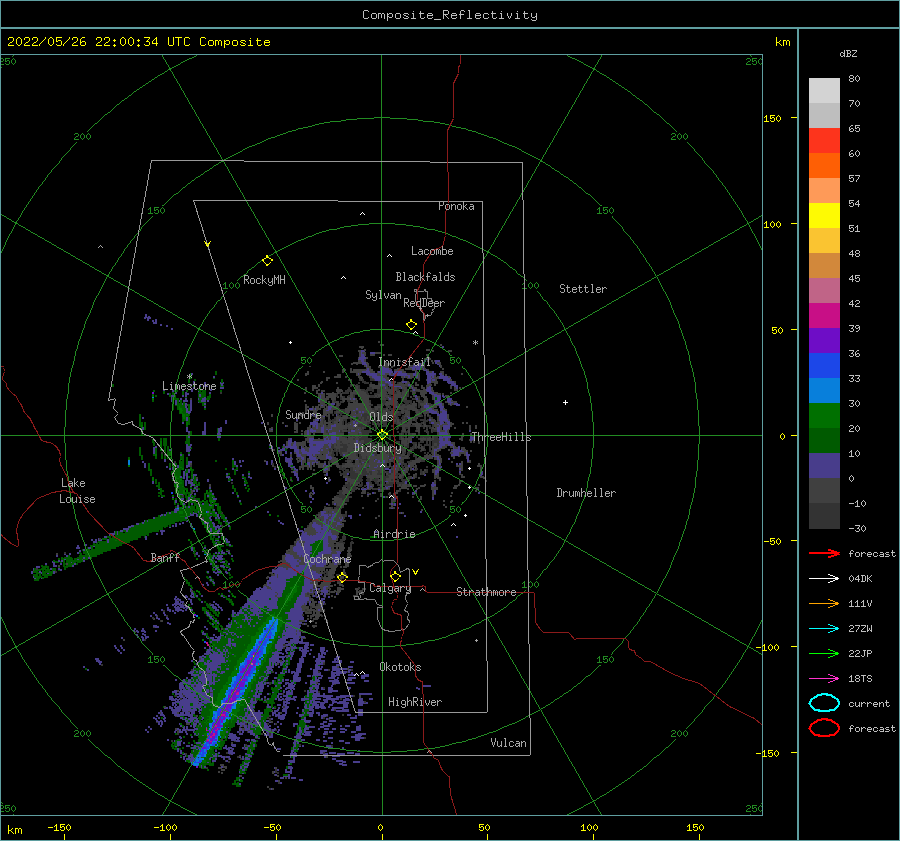Click the orange 111V arrow icon
Image resolution: width=900 pixels, height=841 pixels.
pyautogui.click(x=824, y=603)
